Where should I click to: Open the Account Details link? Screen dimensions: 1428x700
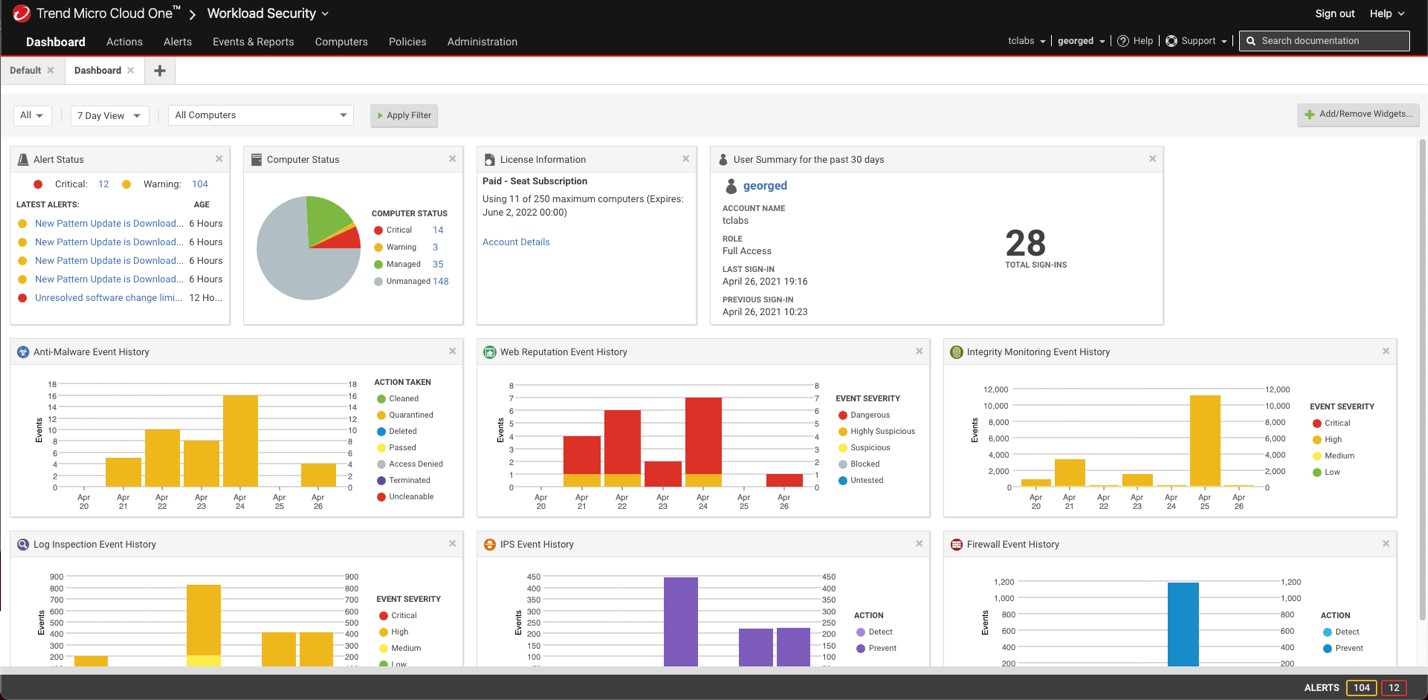pyautogui.click(x=516, y=242)
